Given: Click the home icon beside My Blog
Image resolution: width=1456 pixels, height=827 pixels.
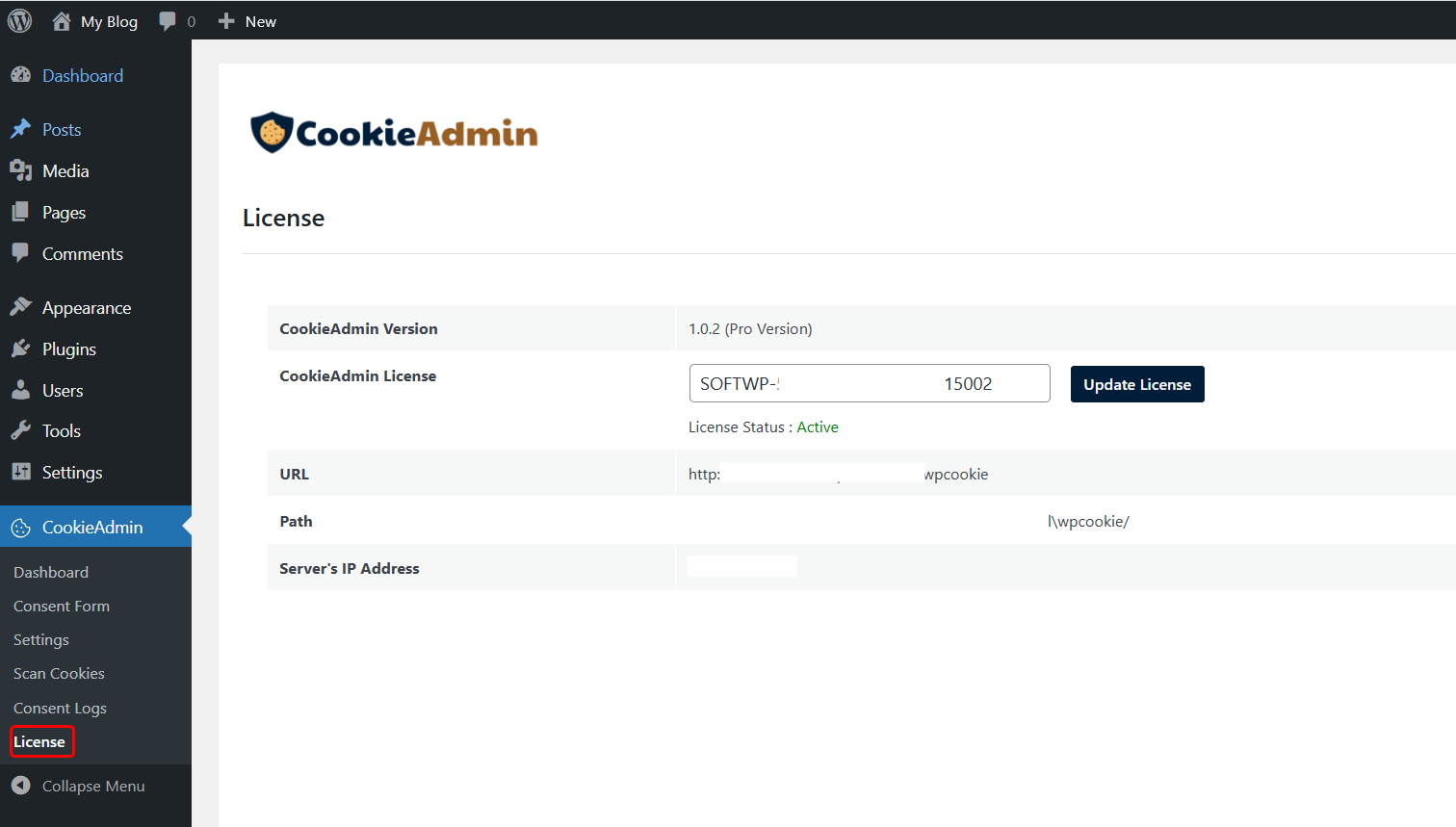Looking at the screenshot, I should [x=62, y=21].
